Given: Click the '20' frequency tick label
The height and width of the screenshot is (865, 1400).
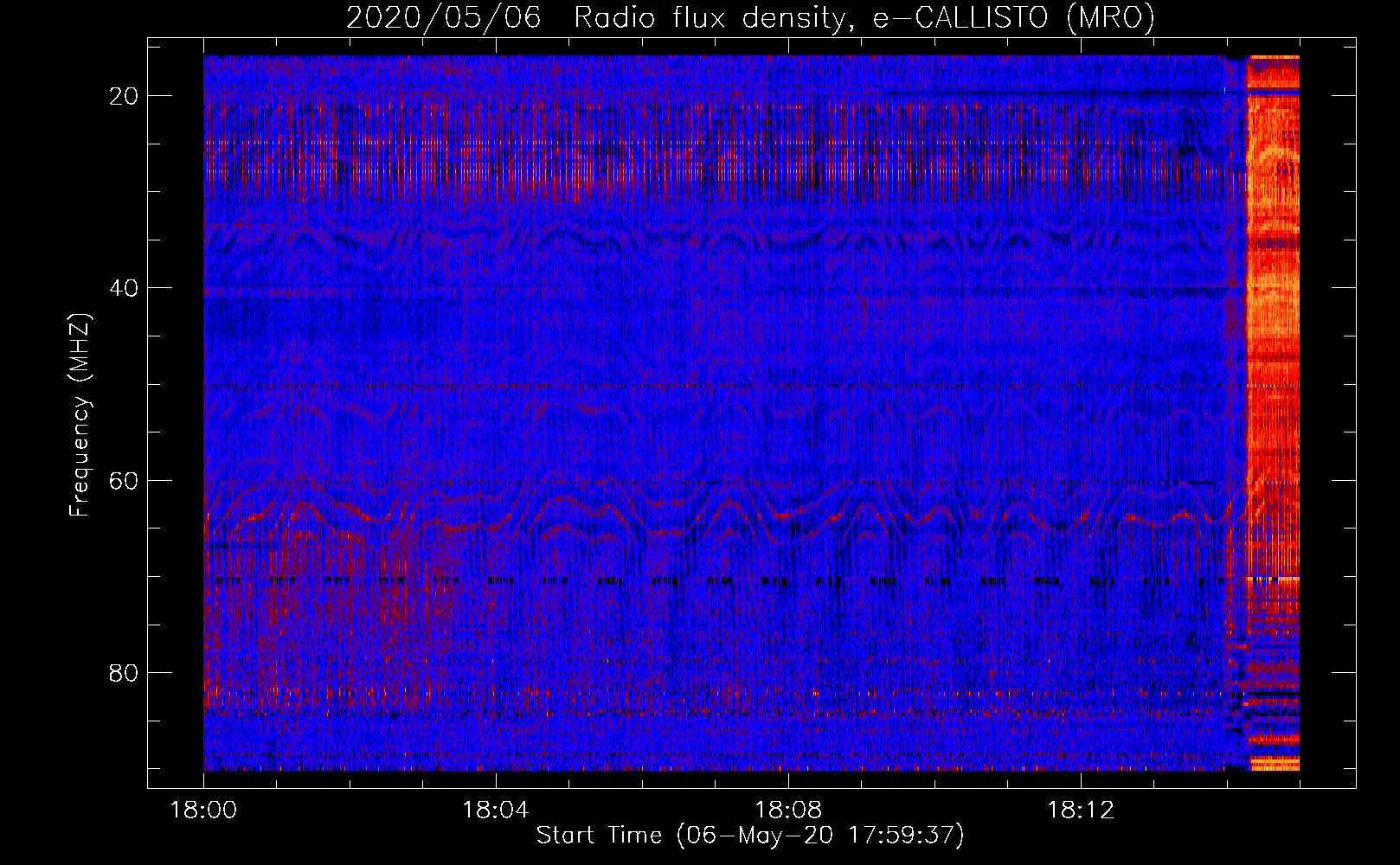Looking at the screenshot, I should tap(124, 96).
